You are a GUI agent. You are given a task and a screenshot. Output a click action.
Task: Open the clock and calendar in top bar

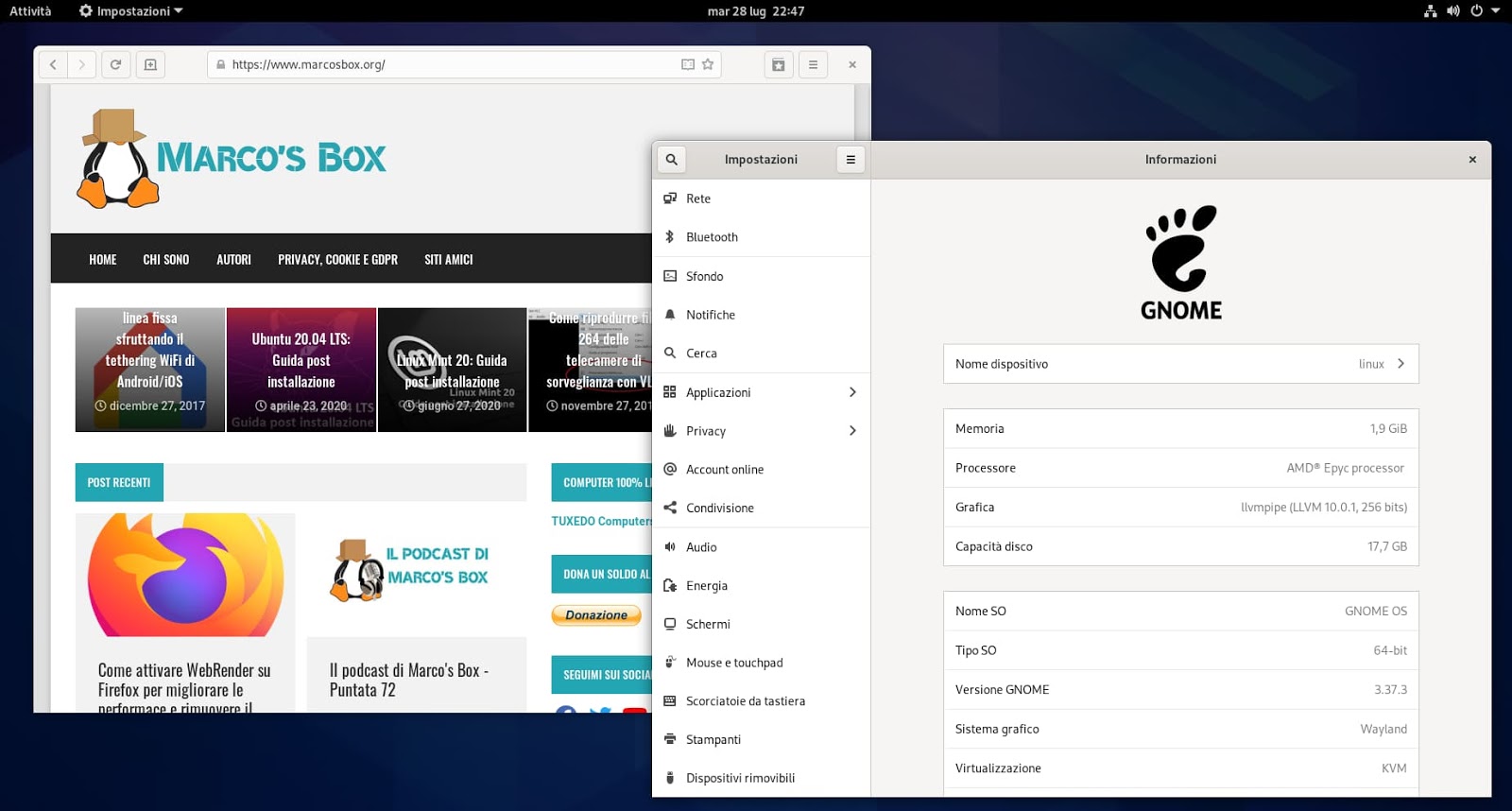coord(756,11)
